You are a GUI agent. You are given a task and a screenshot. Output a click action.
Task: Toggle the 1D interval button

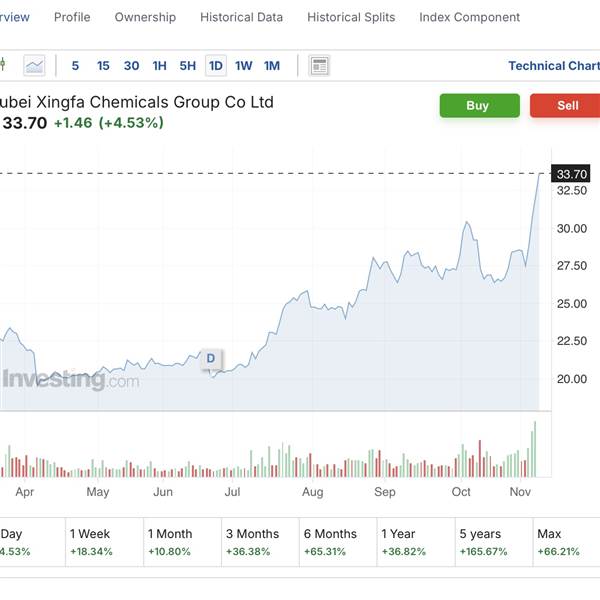[216, 66]
